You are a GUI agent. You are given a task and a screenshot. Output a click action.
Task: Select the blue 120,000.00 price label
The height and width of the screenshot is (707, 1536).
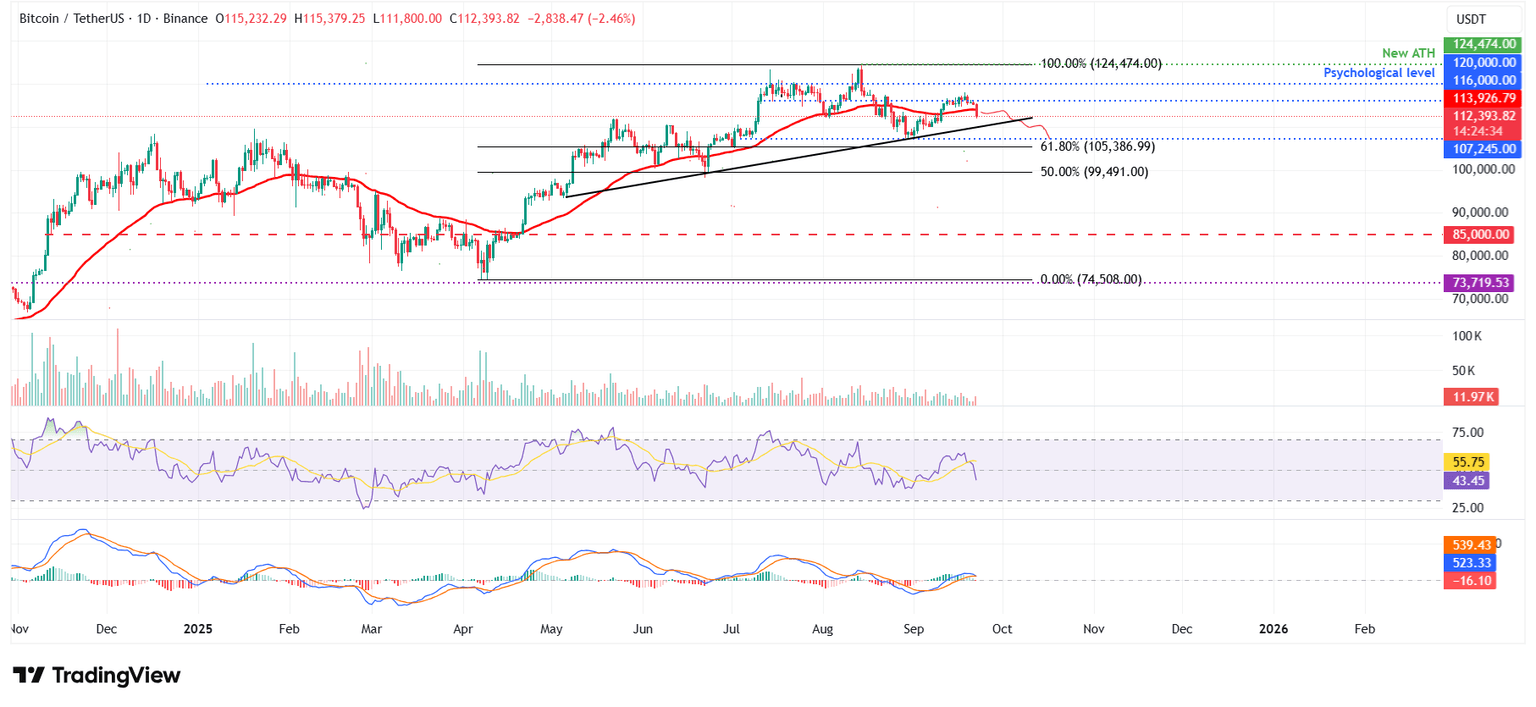click(1482, 62)
